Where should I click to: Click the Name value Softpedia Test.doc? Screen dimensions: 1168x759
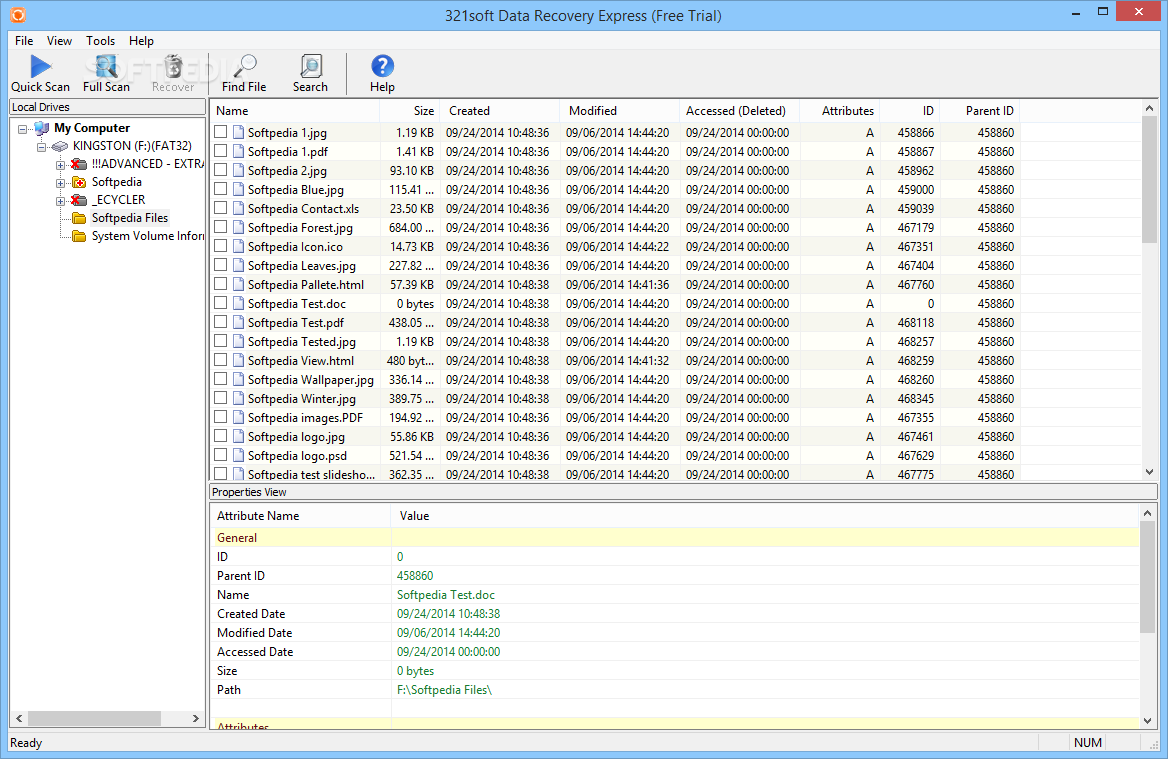[445, 594]
